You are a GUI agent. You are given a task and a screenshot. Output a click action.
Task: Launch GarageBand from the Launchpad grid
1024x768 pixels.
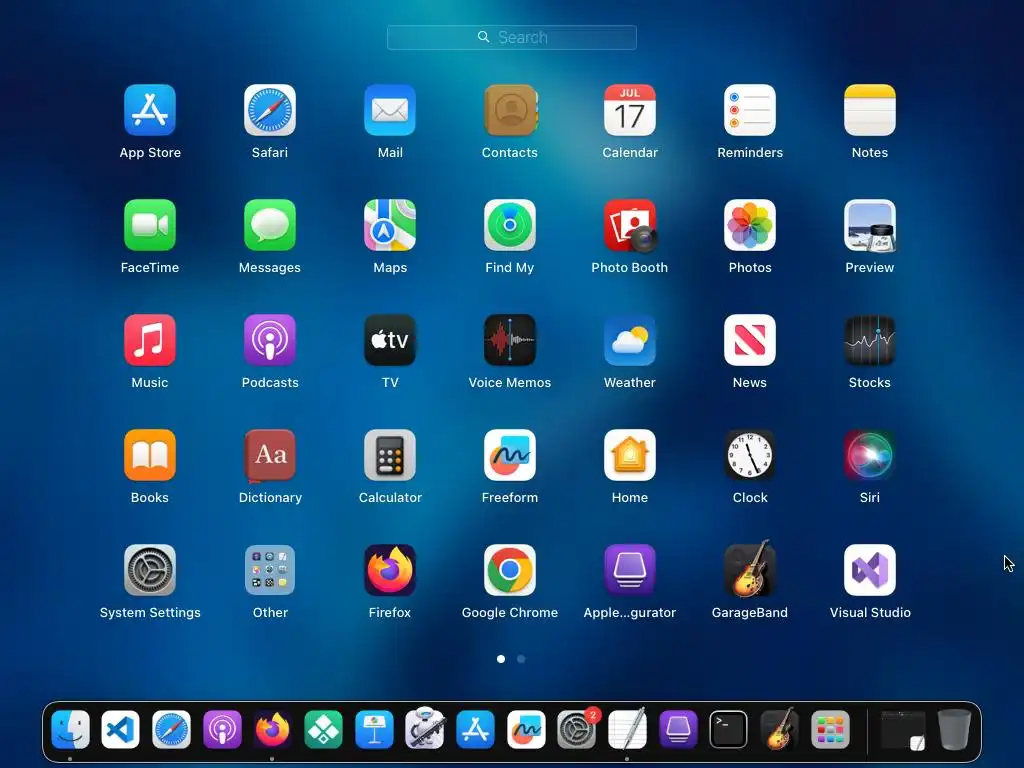(750, 569)
